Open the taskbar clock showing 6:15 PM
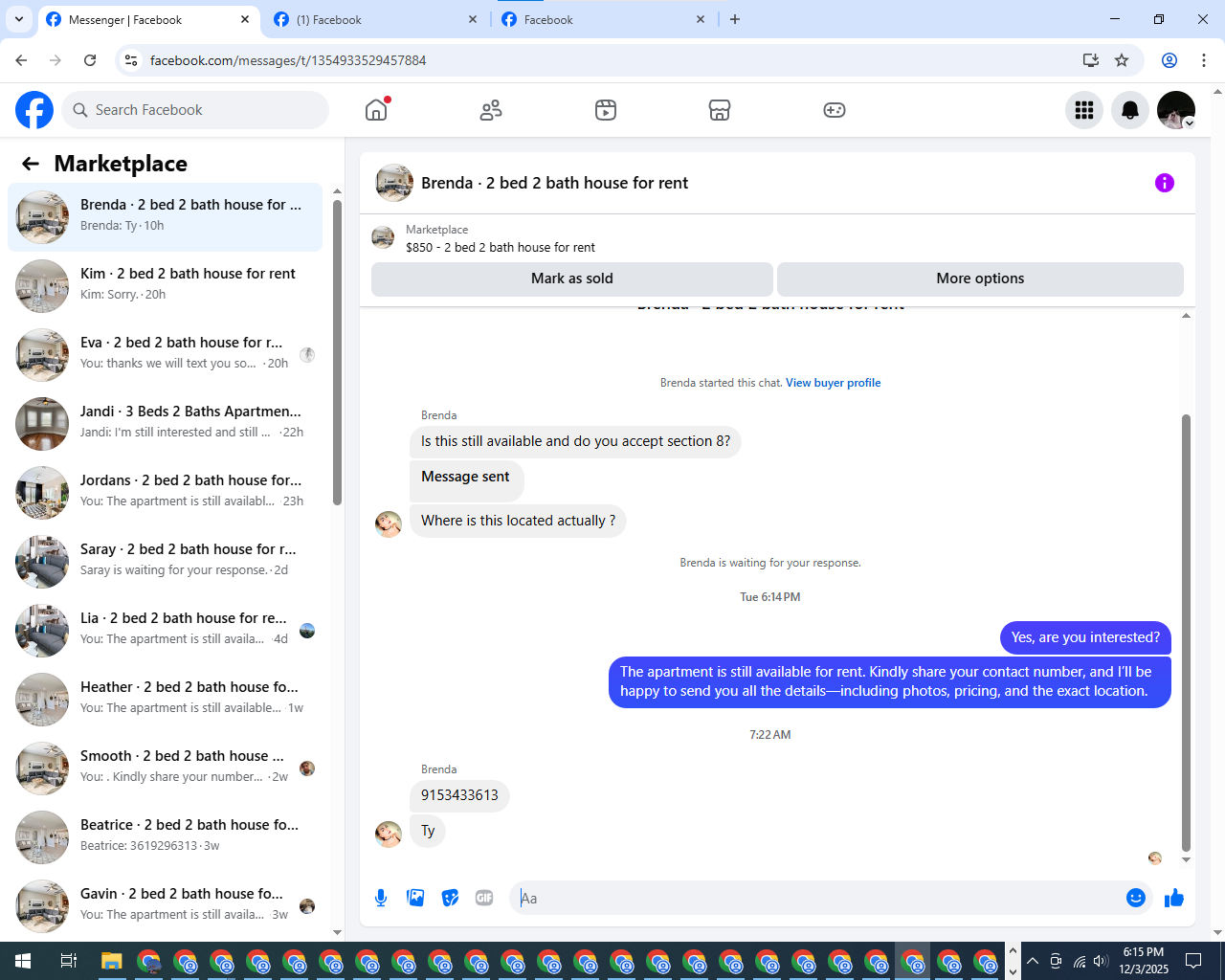This screenshot has height=980, width=1225. click(x=1144, y=961)
